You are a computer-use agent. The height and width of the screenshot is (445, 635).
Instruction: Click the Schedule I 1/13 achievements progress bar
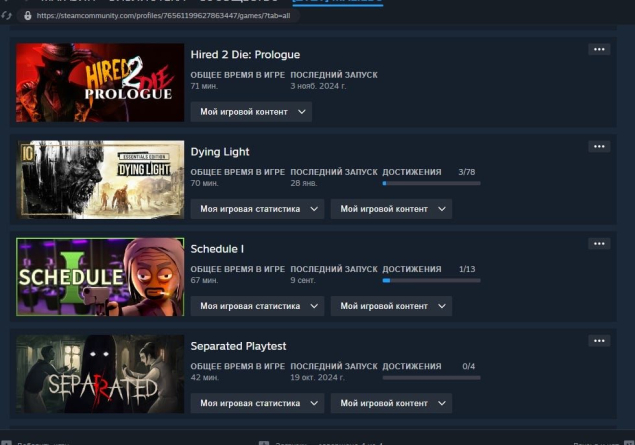[431, 281]
